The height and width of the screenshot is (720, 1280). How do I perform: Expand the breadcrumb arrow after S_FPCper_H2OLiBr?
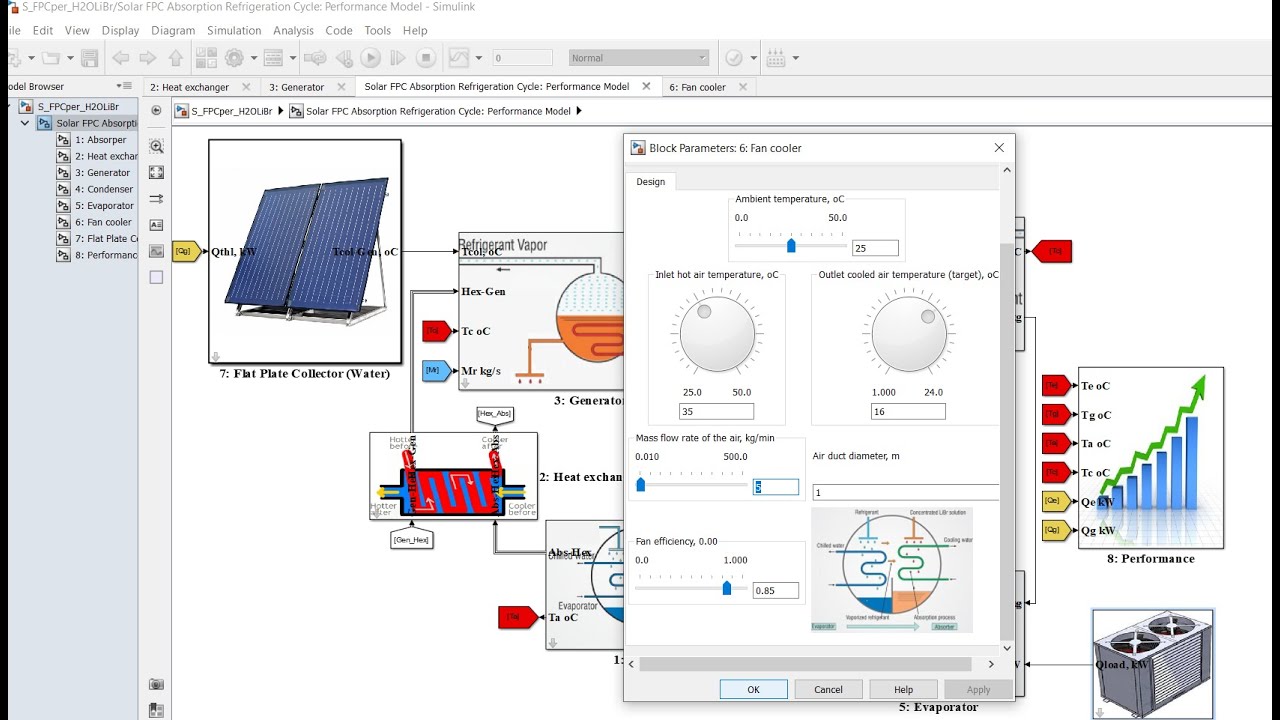280,111
